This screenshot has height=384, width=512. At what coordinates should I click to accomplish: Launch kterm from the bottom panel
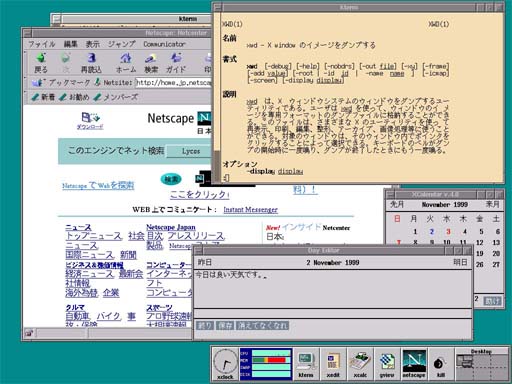pyautogui.click(x=306, y=364)
